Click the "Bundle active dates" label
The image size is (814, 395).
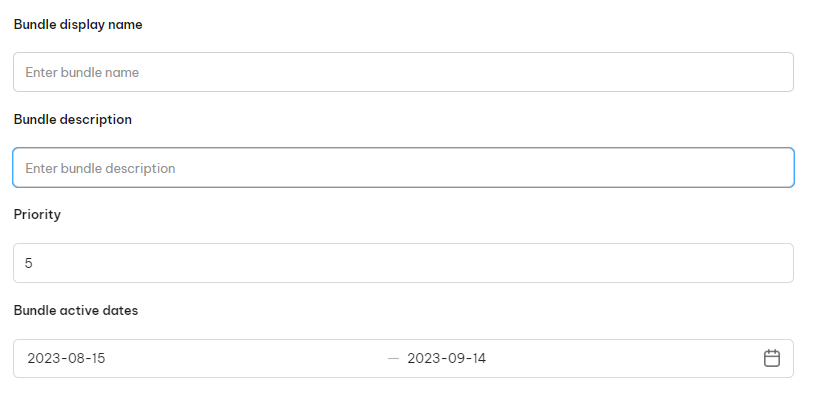[x=76, y=310]
